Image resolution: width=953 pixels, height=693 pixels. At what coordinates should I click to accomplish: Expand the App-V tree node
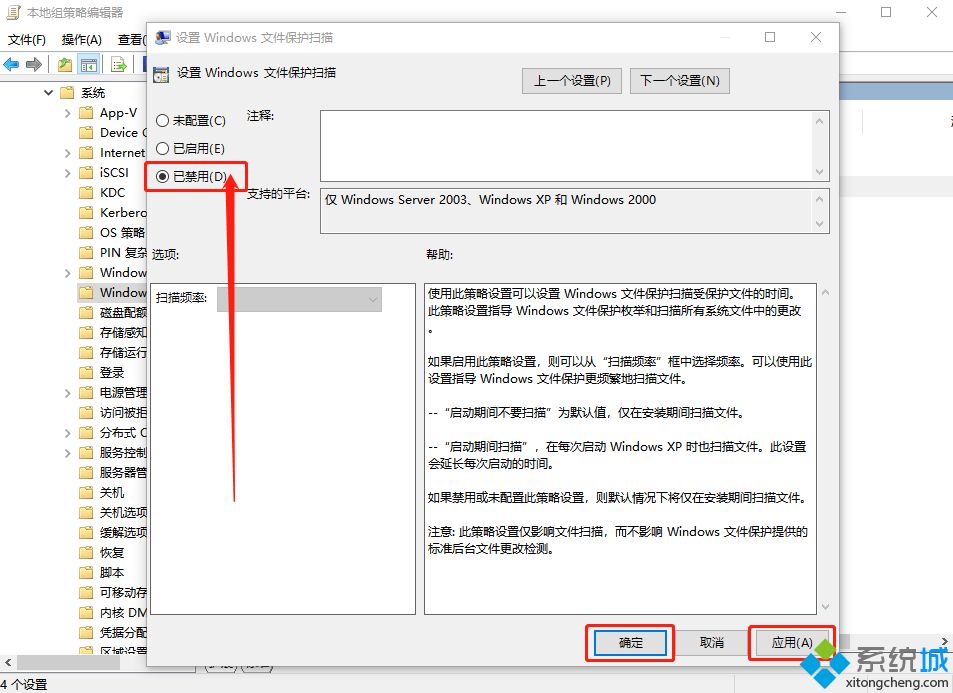[x=67, y=113]
